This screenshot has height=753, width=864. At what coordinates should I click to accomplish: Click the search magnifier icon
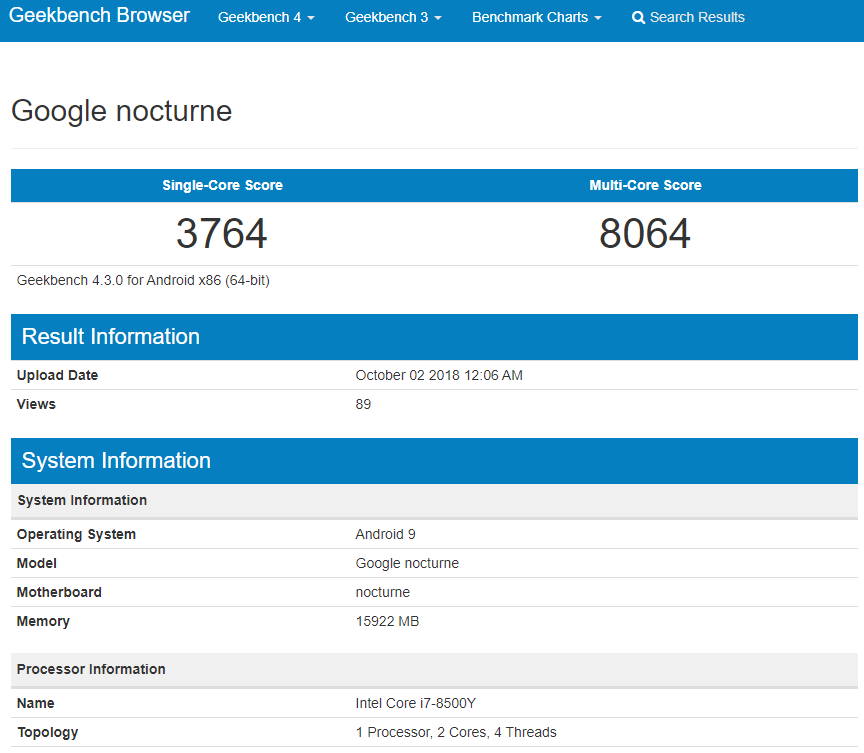coord(638,18)
